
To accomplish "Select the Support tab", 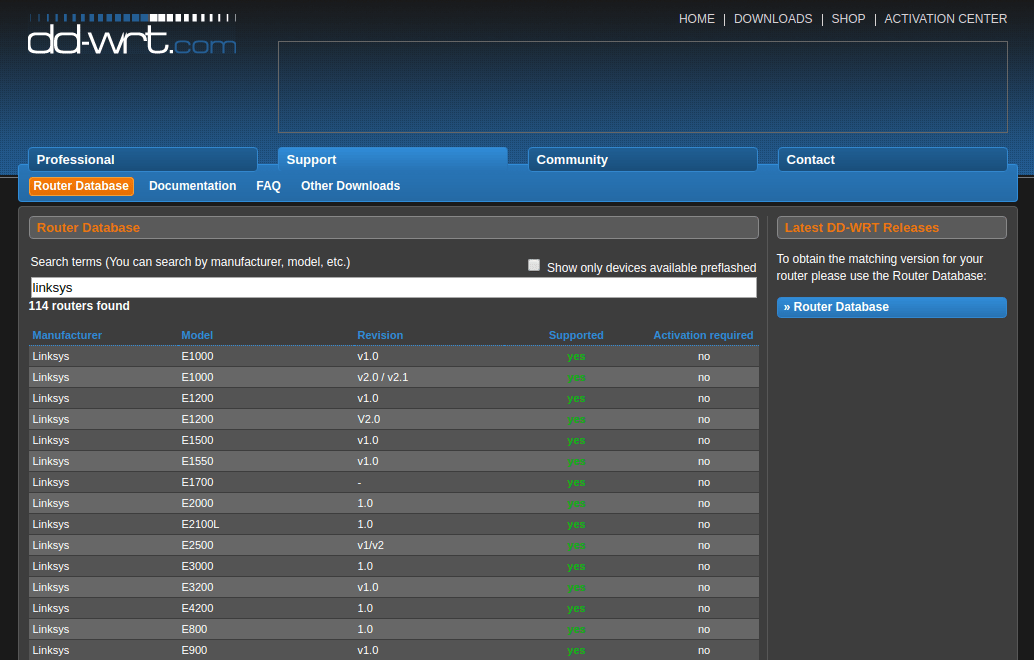I will point(392,160).
